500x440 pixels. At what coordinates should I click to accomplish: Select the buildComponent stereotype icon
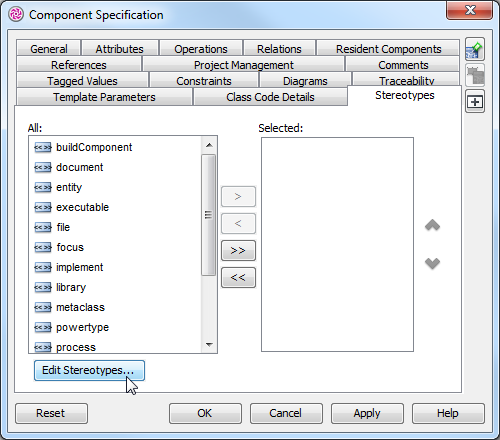tap(43, 147)
